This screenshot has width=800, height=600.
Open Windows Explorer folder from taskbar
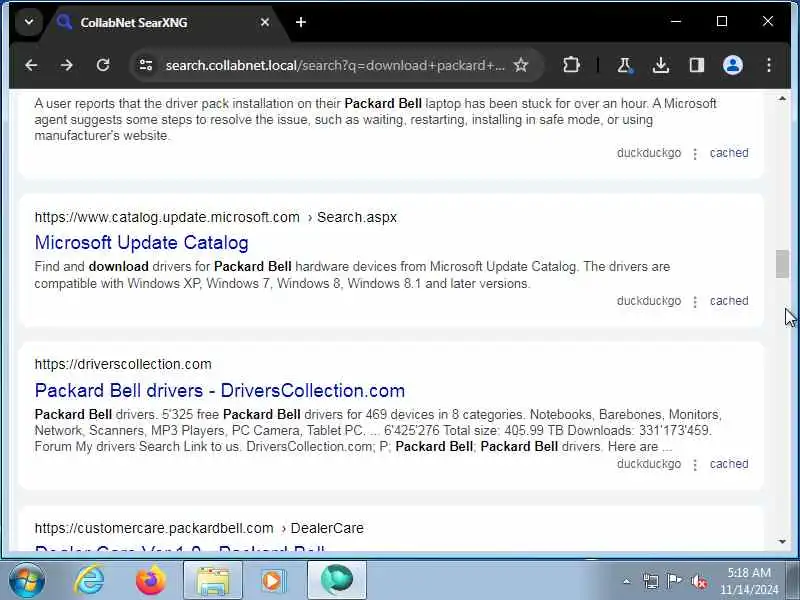click(x=213, y=580)
